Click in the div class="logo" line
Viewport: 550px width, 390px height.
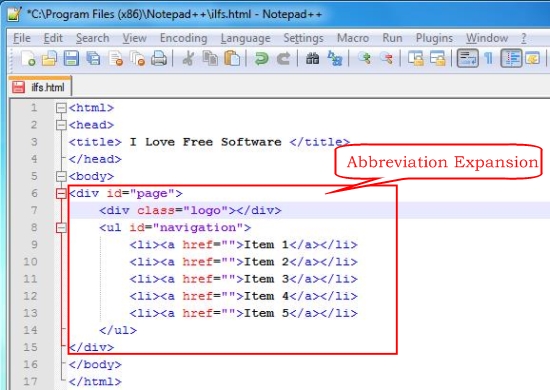pyautogui.click(x=190, y=210)
